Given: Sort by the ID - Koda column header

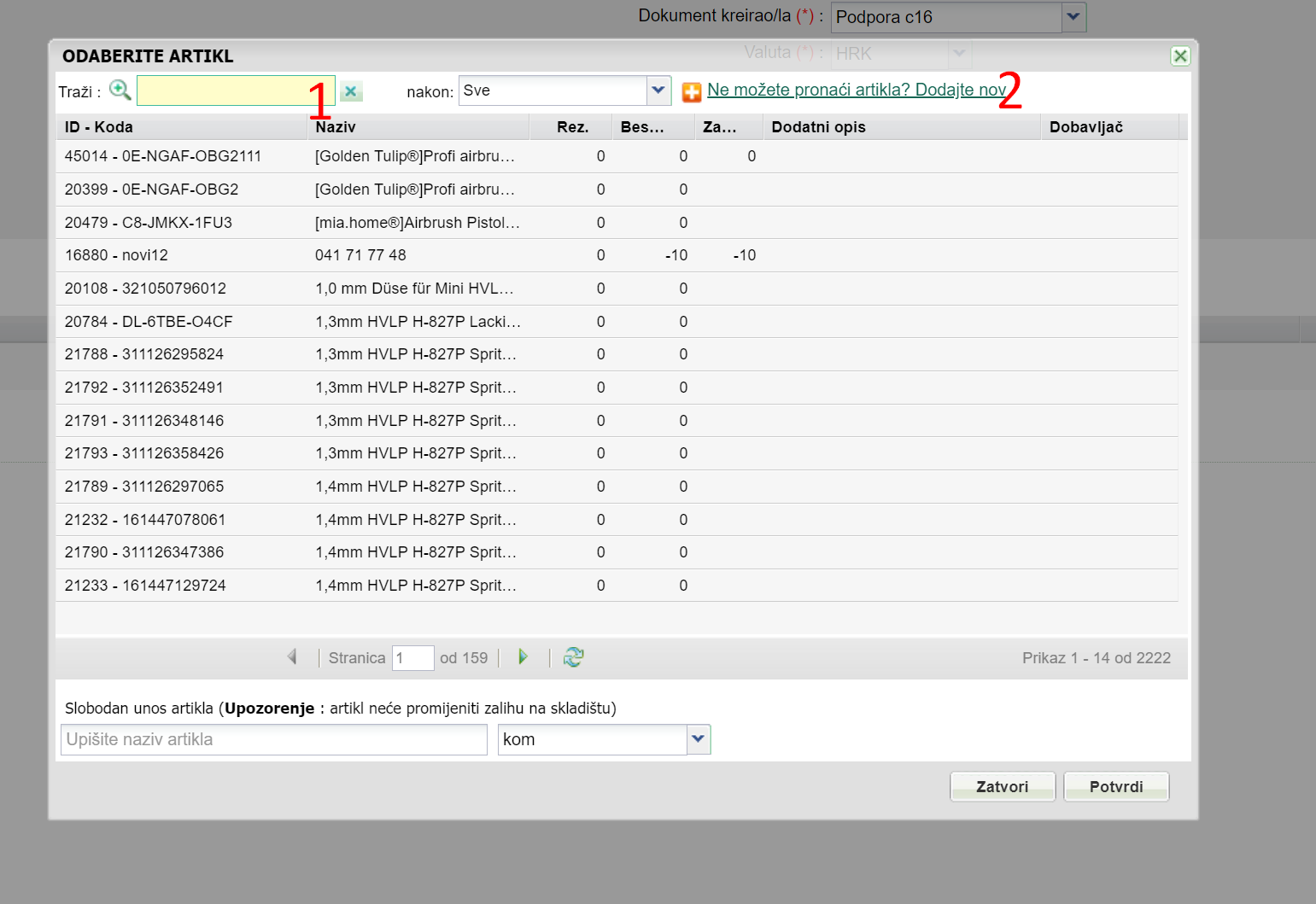Looking at the screenshot, I should pos(182,126).
